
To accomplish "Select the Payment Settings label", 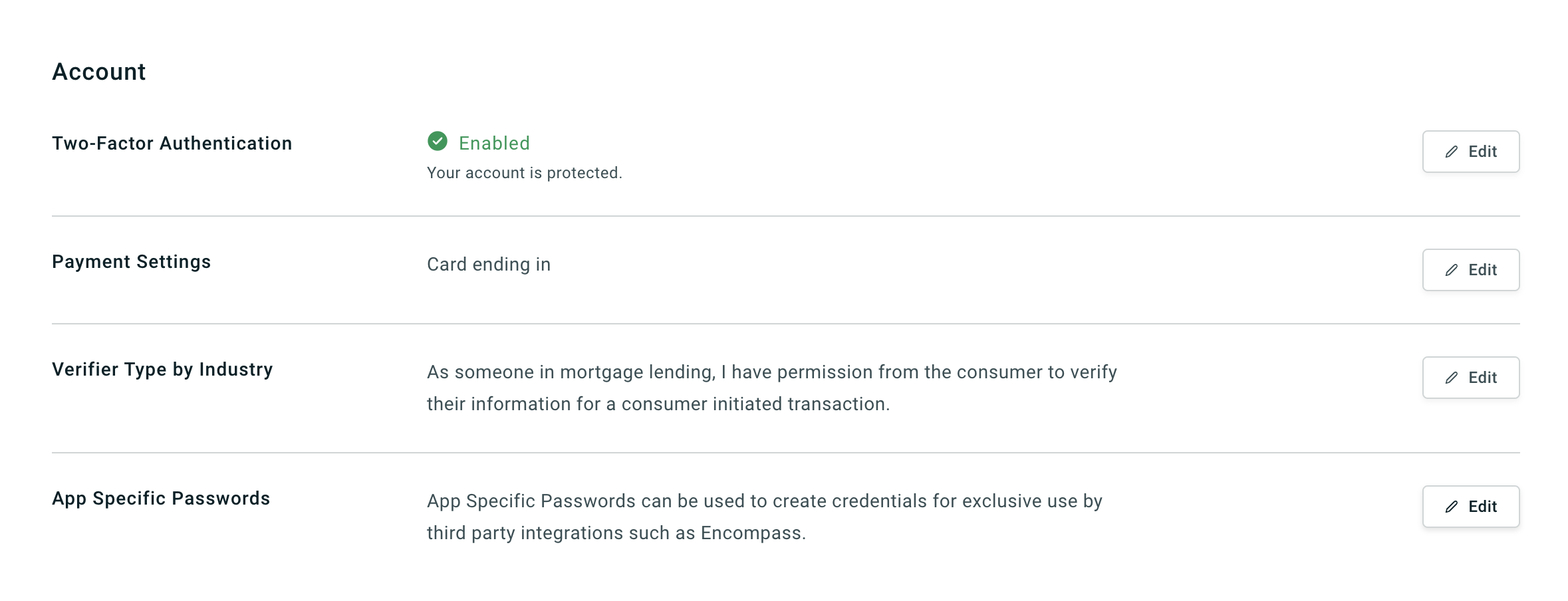I will pyautogui.click(x=132, y=262).
